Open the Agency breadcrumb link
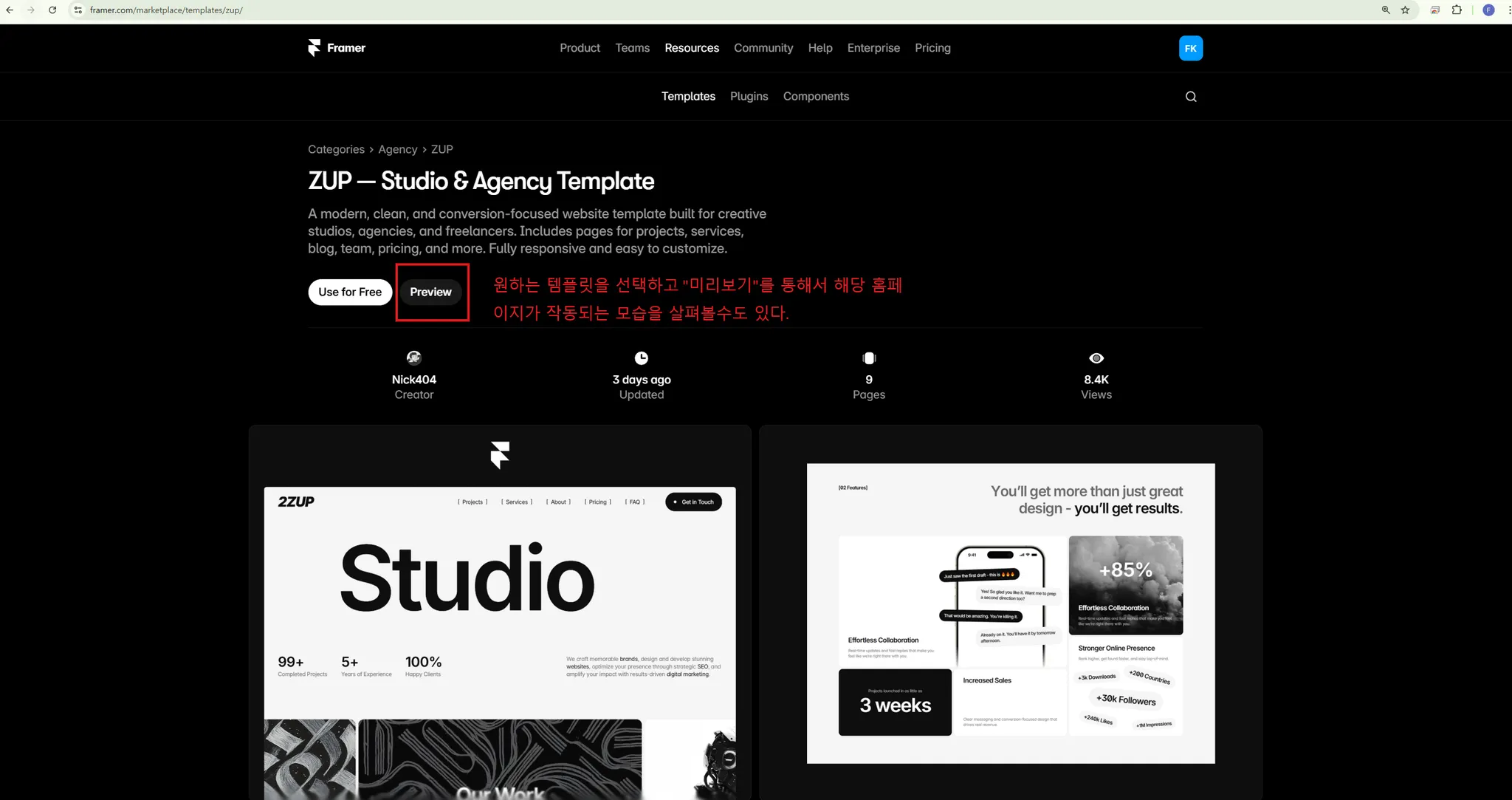Viewport: 1512px width, 800px height. pyautogui.click(x=397, y=149)
